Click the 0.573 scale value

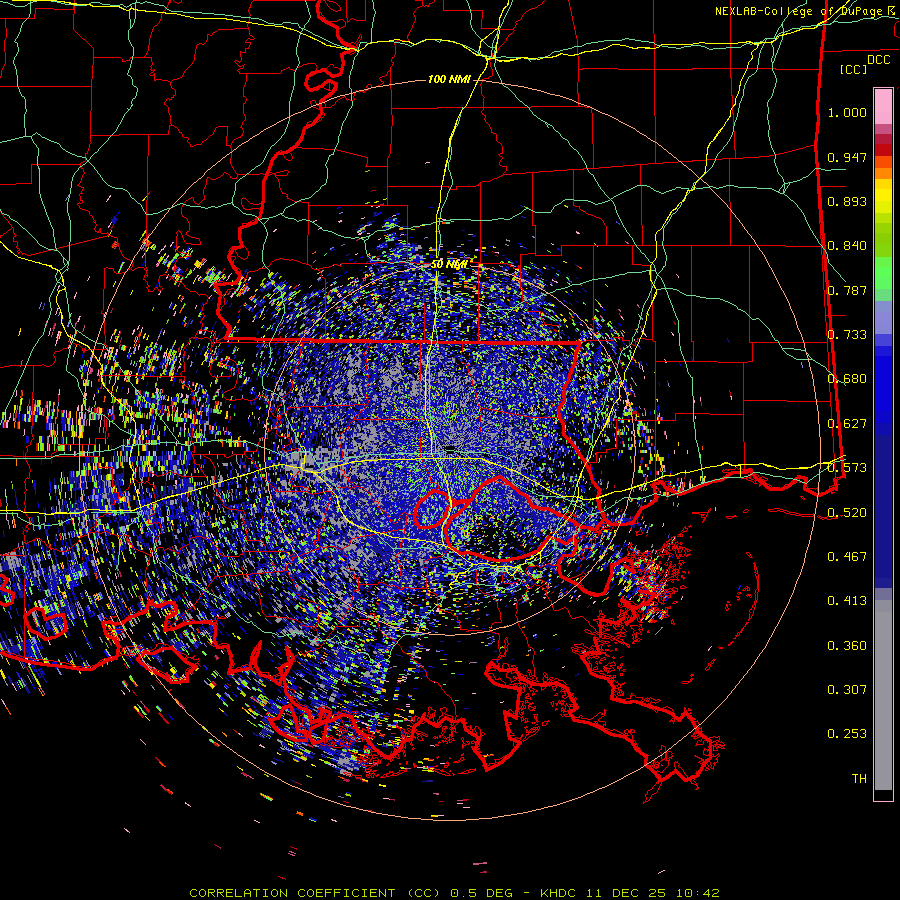(847, 468)
